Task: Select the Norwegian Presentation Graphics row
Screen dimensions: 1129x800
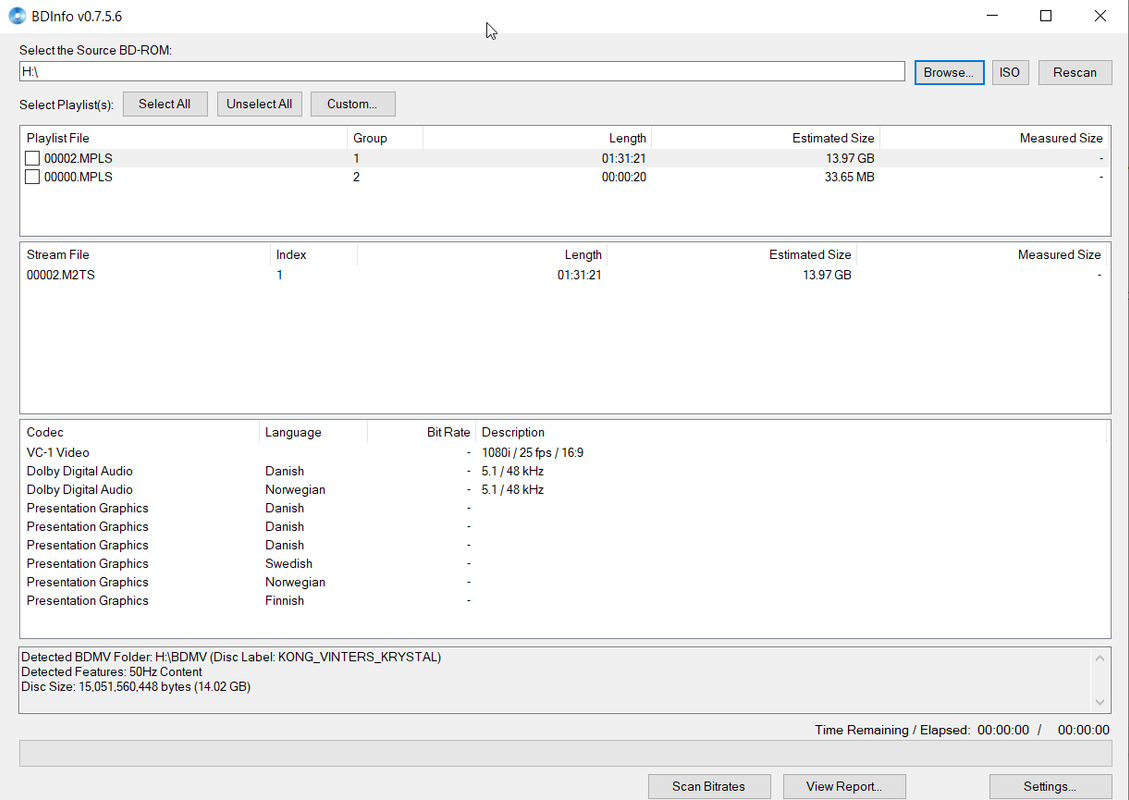Action: point(564,582)
